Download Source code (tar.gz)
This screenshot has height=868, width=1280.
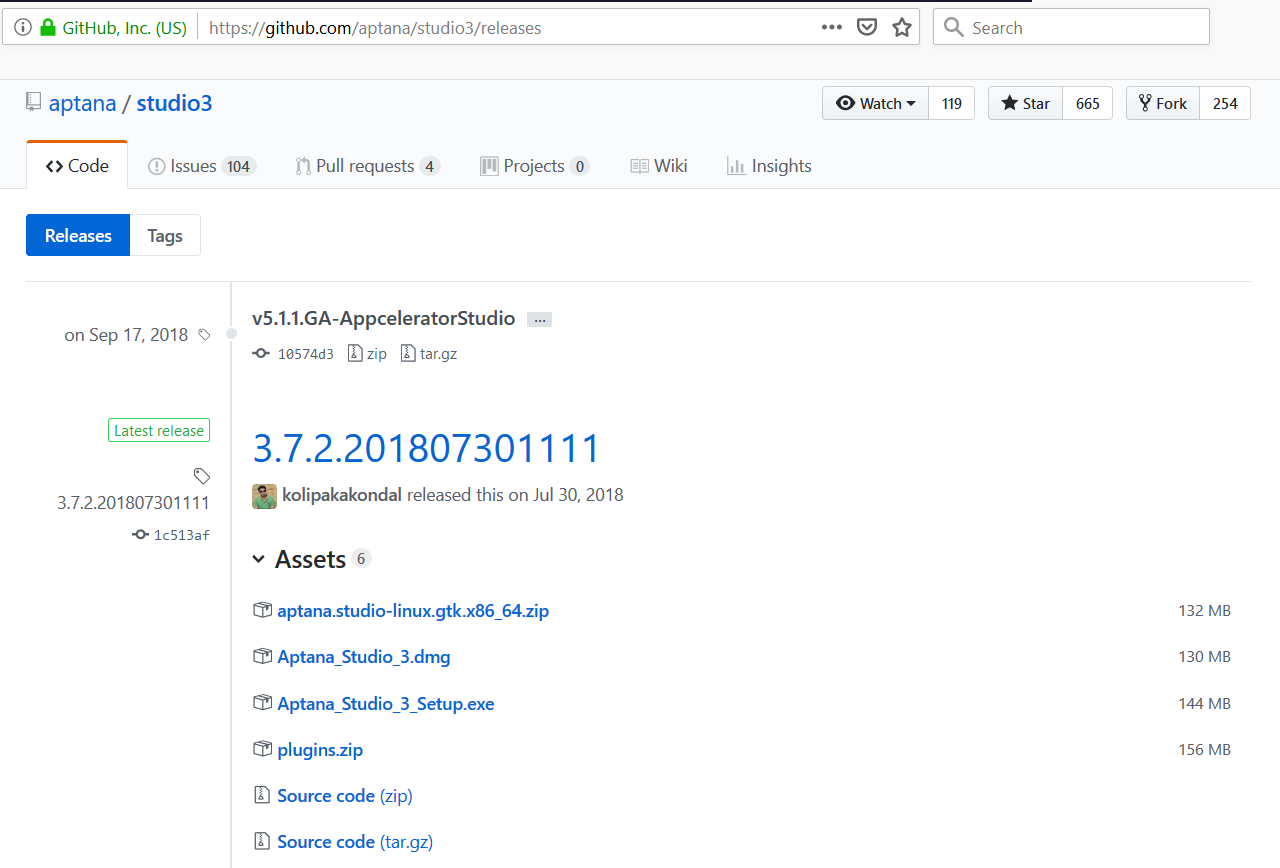click(x=355, y=842)
